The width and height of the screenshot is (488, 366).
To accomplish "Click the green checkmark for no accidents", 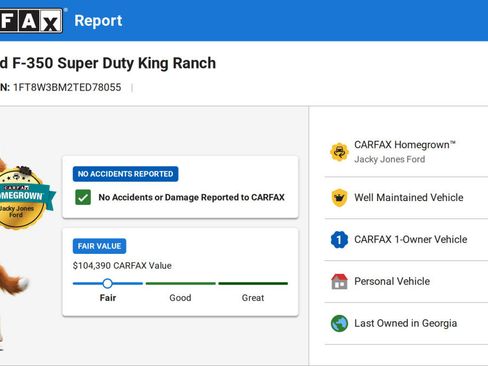I will tap(83, 197).
